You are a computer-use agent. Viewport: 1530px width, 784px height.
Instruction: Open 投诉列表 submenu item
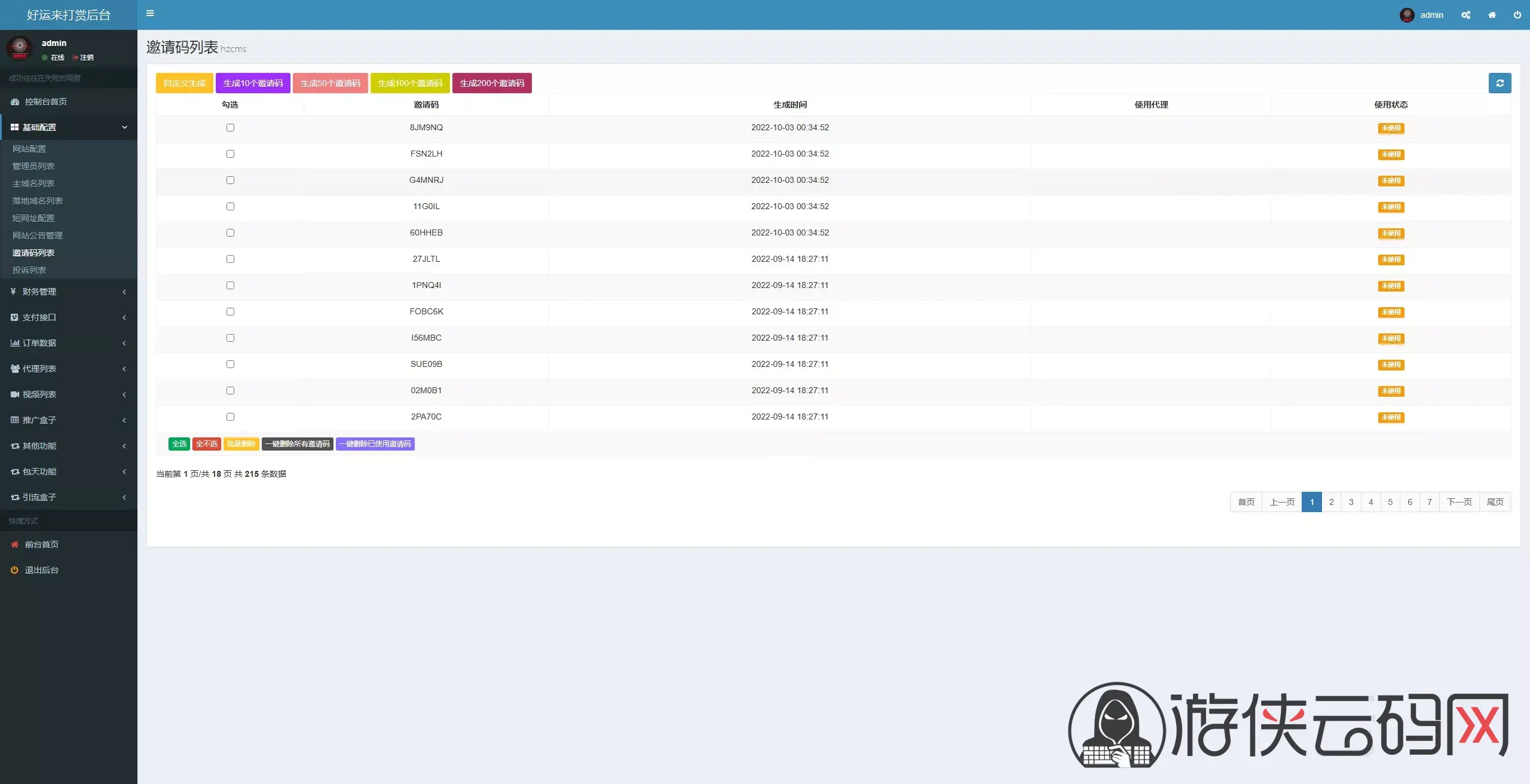point(29,270)
